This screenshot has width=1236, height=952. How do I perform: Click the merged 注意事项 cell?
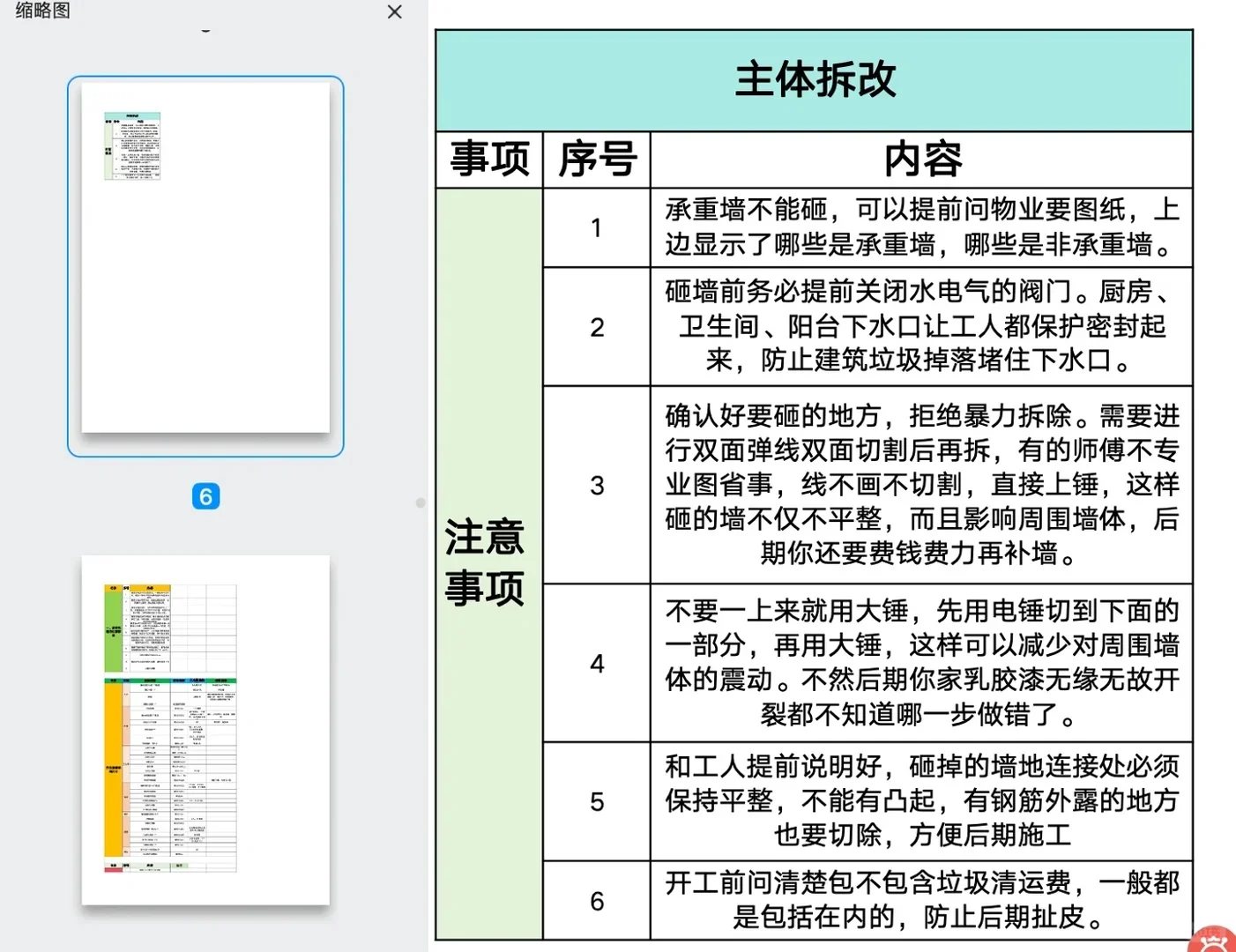pos(486,562)
